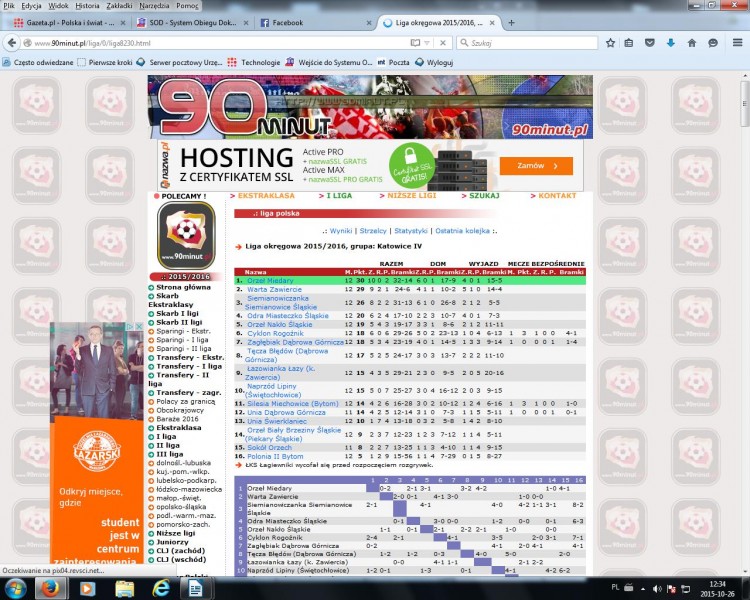Screen dimensions: 750x600
Task: Close the Gazeta.pl tab
Action: pyautogui.click(x=123, y=22)
